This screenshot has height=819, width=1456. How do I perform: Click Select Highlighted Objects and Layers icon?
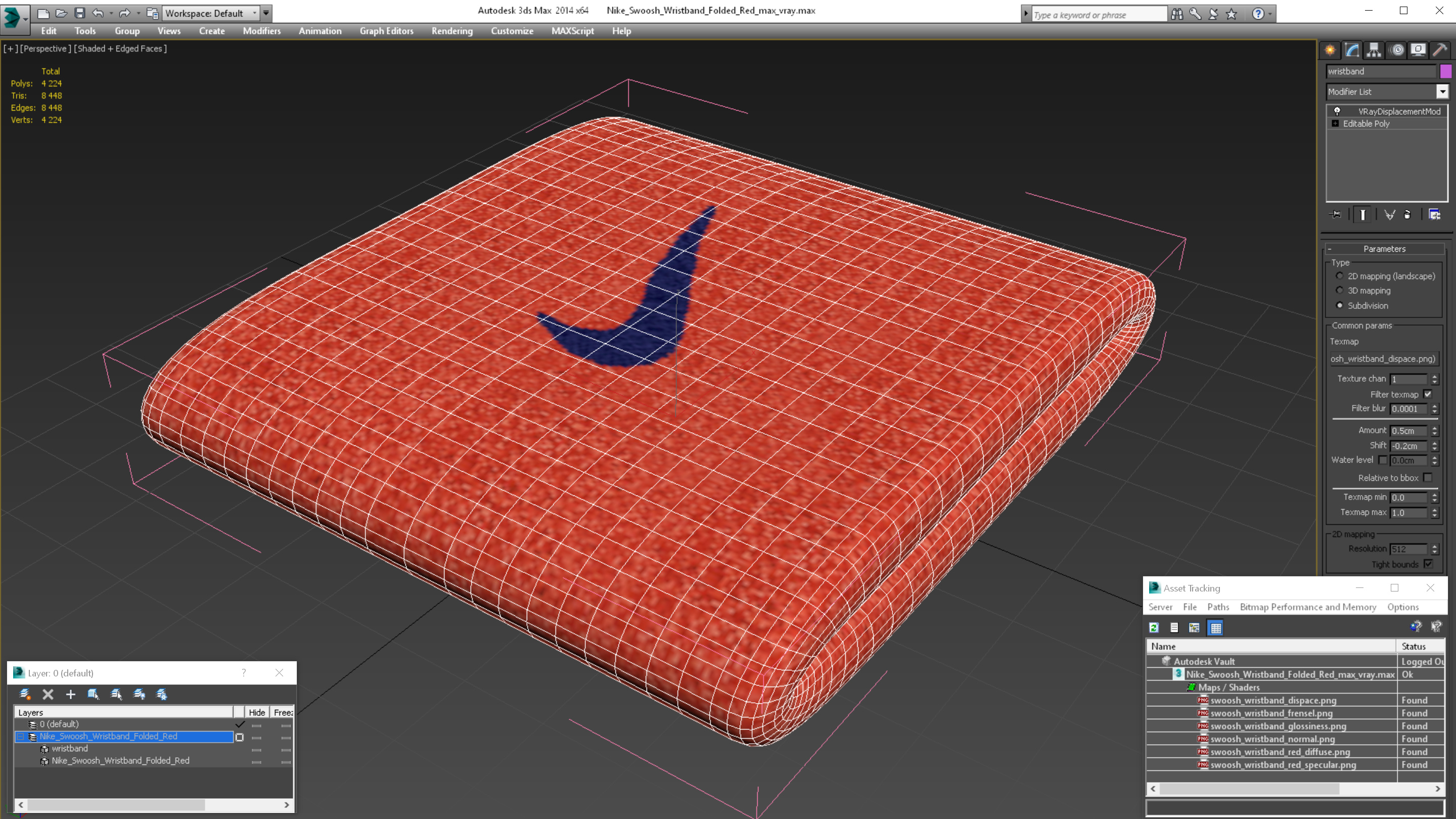pyautogui.click(x=93, y=694)
